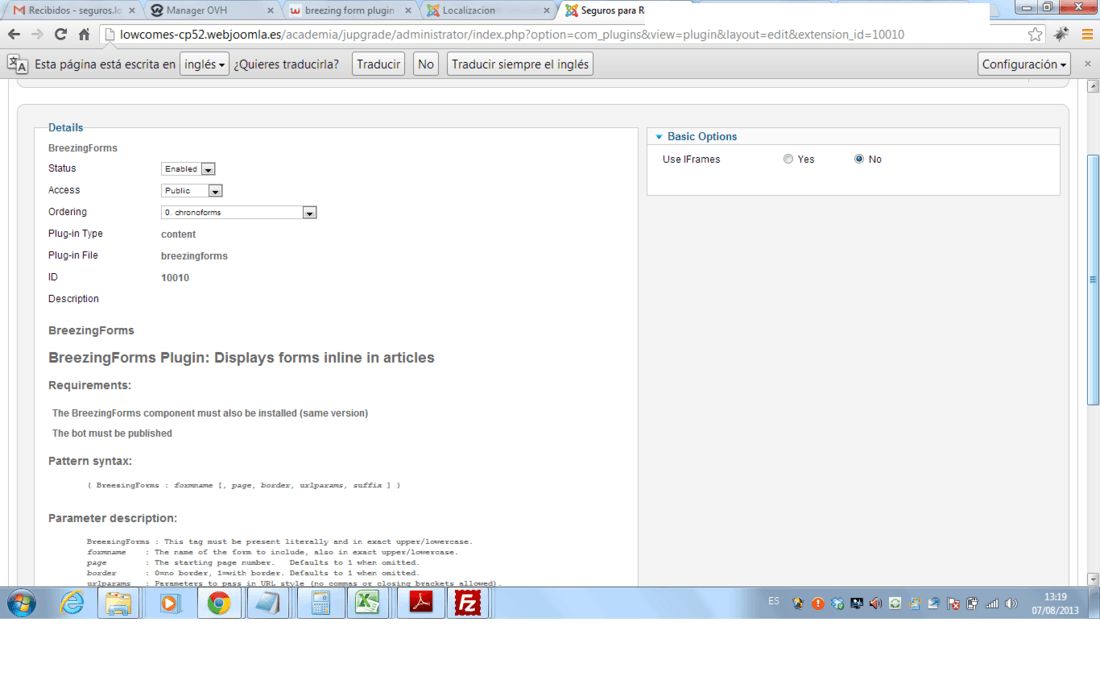
Task: Open FileZilla from the taskbar
Action: click(468, 603)
